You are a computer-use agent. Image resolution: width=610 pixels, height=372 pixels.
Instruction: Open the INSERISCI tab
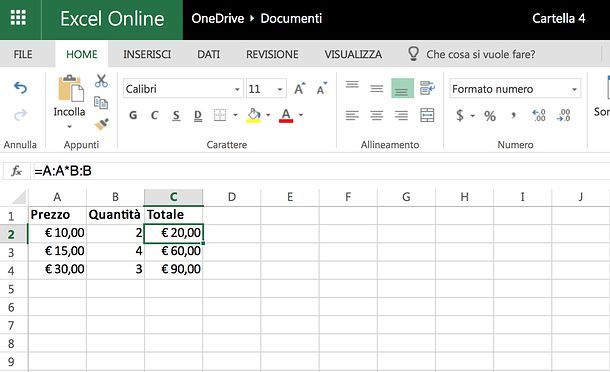point(147,54)
